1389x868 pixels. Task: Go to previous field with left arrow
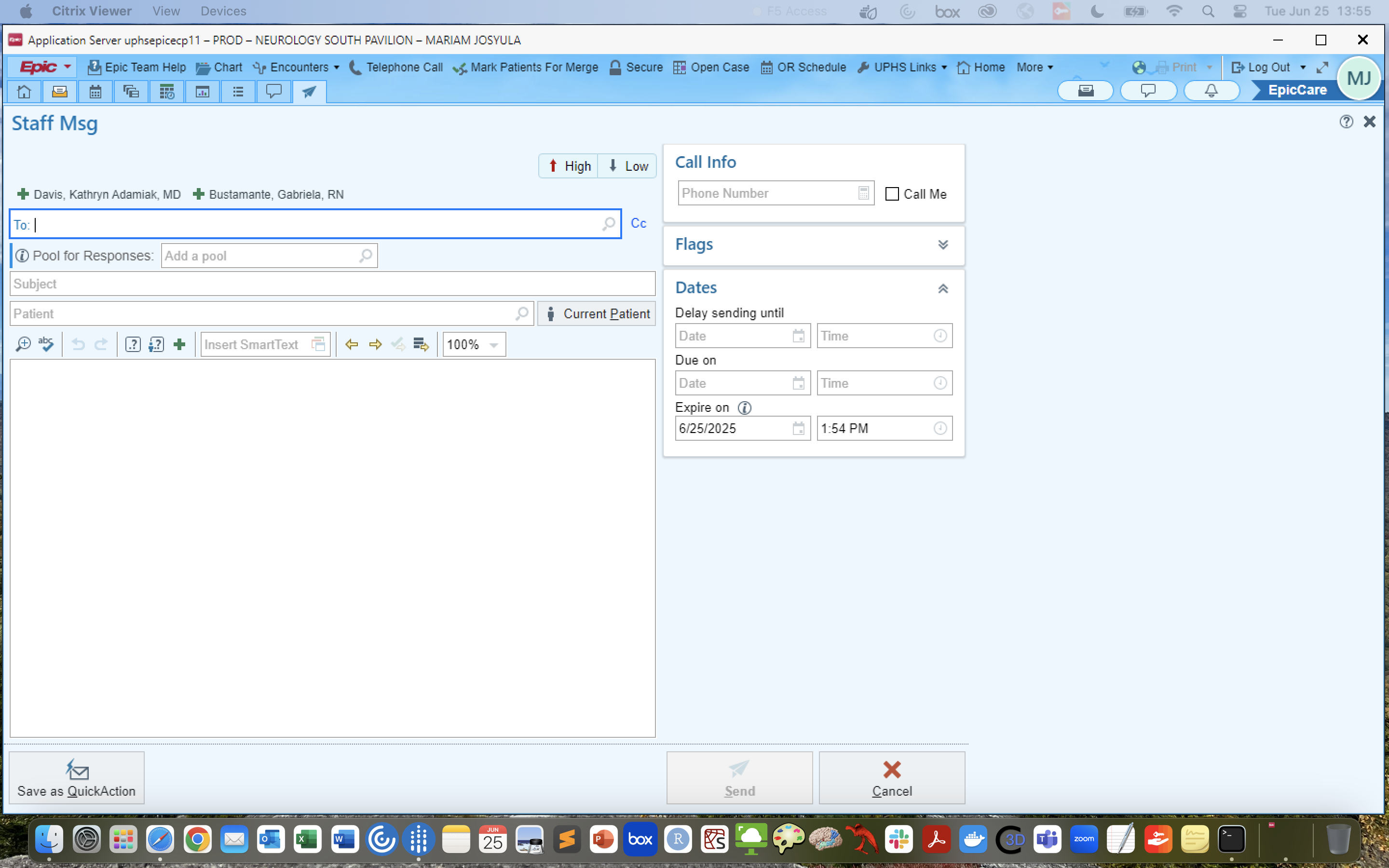coord(352,344)
